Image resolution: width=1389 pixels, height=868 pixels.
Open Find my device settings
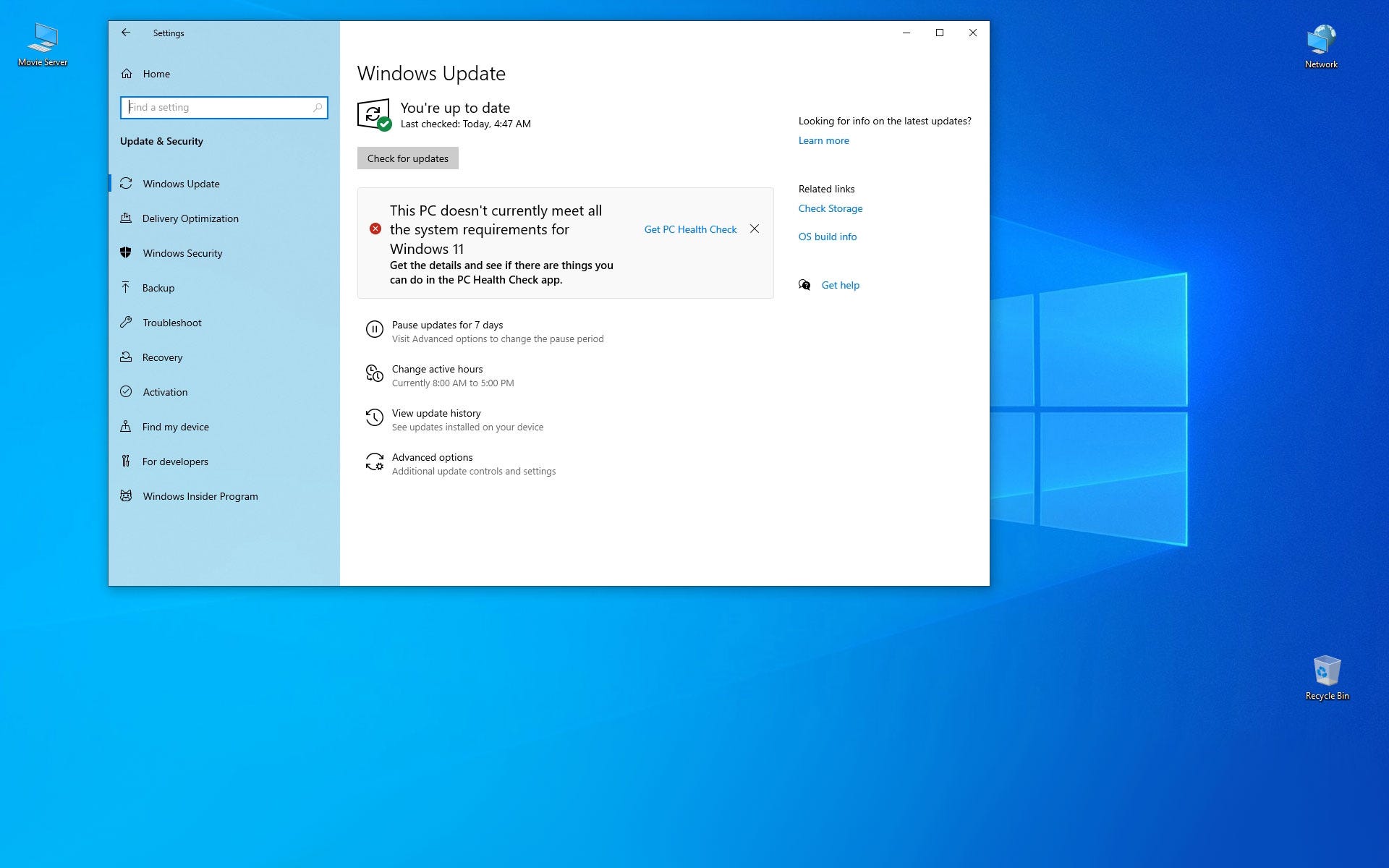pos(224,427)
